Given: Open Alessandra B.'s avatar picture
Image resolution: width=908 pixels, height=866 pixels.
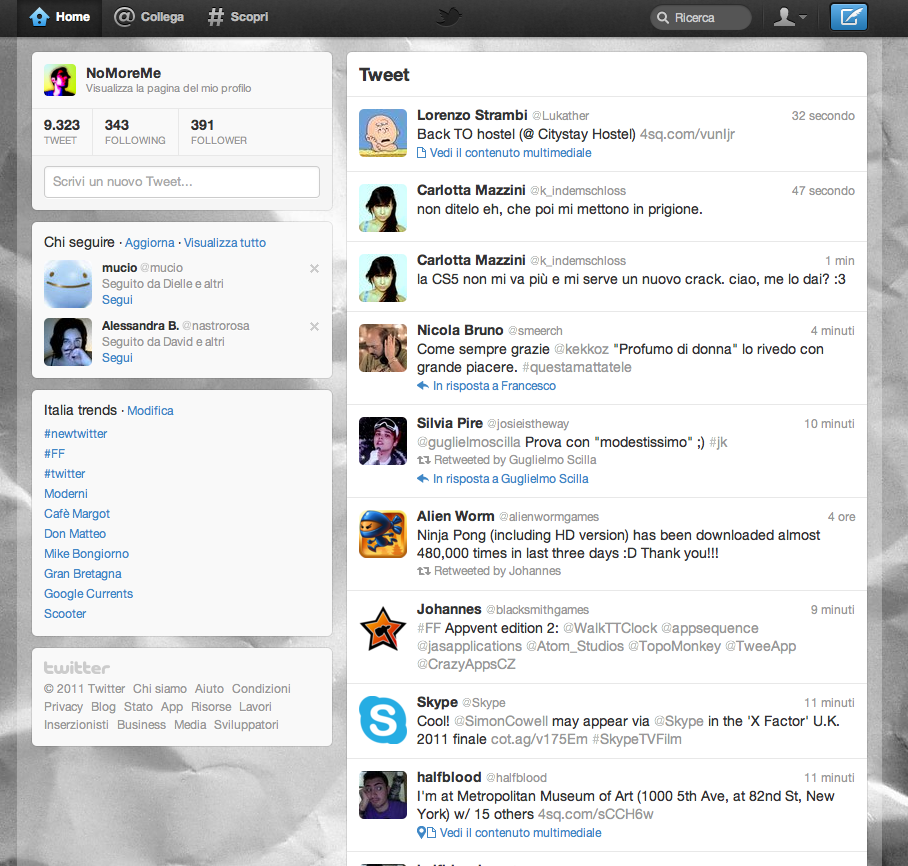Looking at the screenshot, I should click(x=68, y=342).
